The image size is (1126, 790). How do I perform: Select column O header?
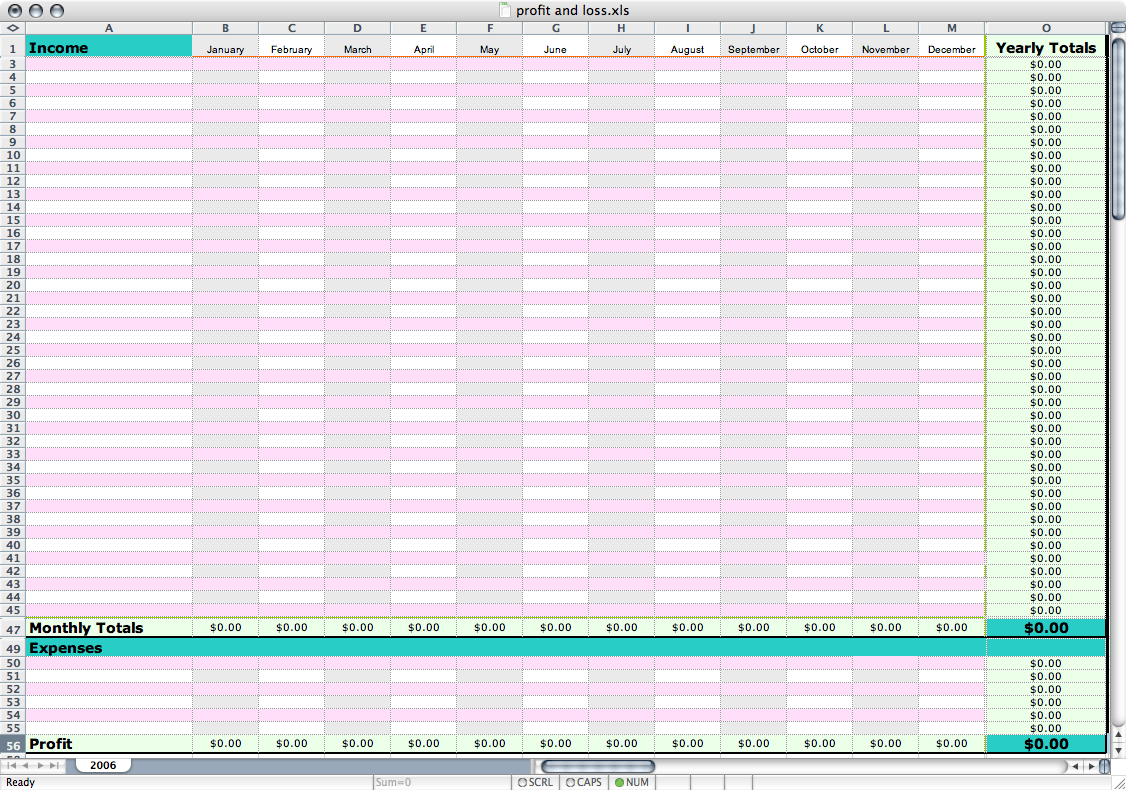(x=1045, y=28)
